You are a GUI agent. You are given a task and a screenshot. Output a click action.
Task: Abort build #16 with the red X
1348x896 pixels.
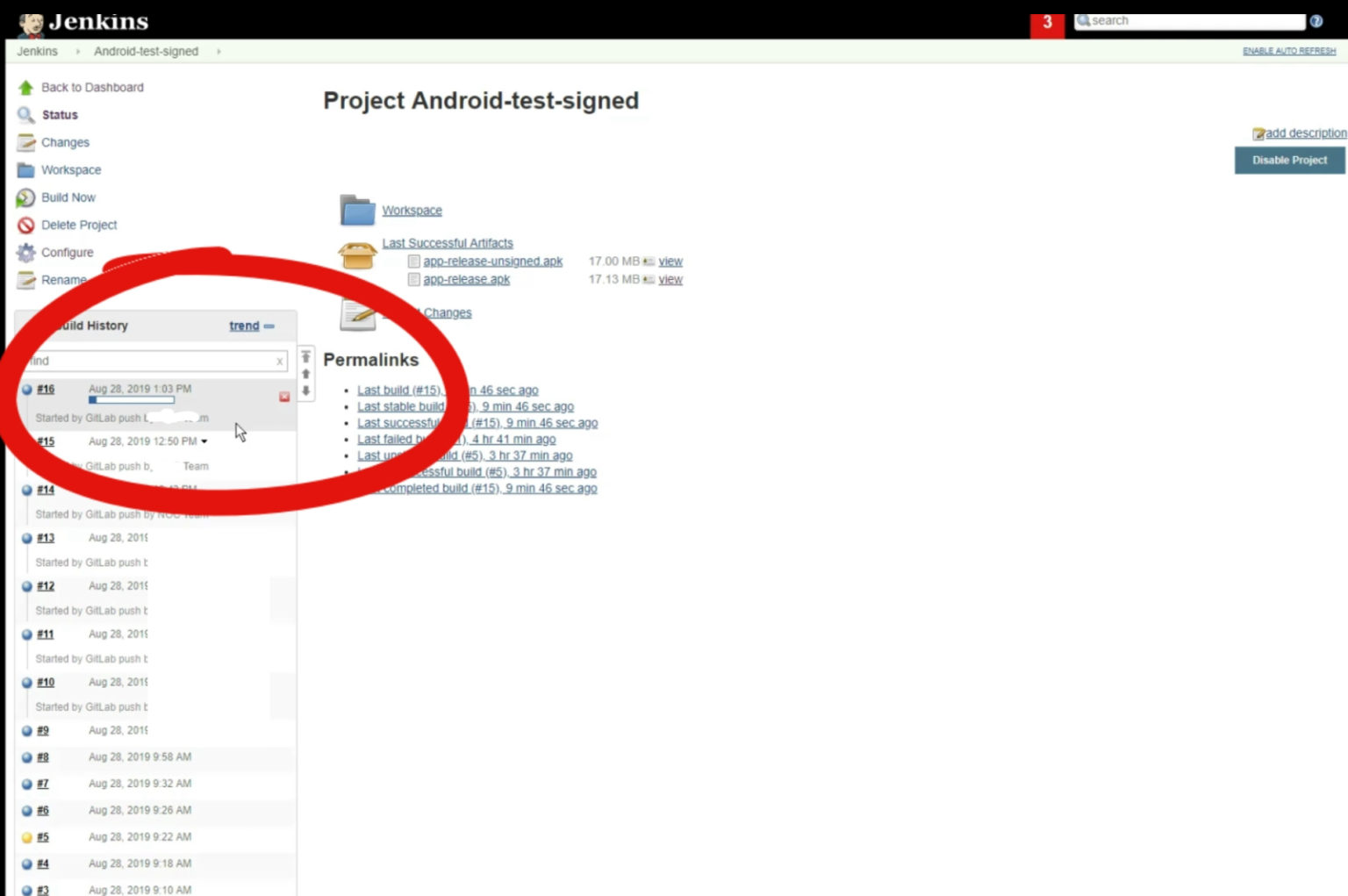283,396
